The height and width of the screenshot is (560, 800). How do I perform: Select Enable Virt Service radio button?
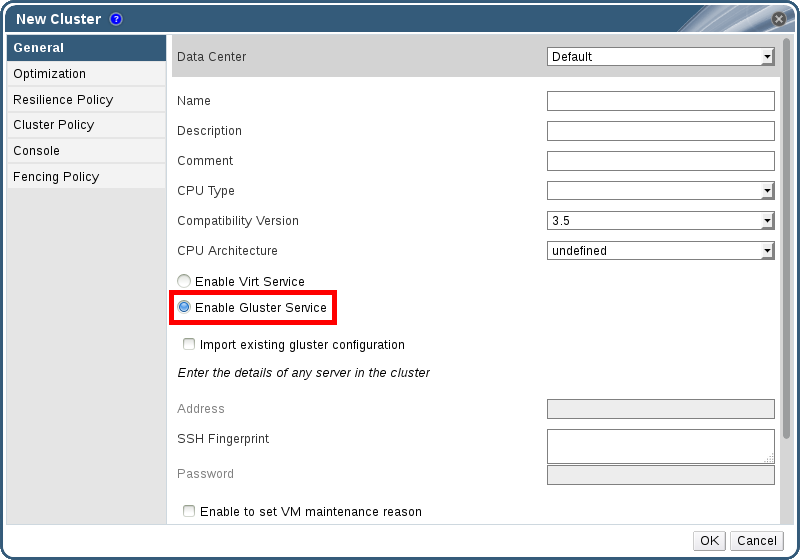(184, 282)
